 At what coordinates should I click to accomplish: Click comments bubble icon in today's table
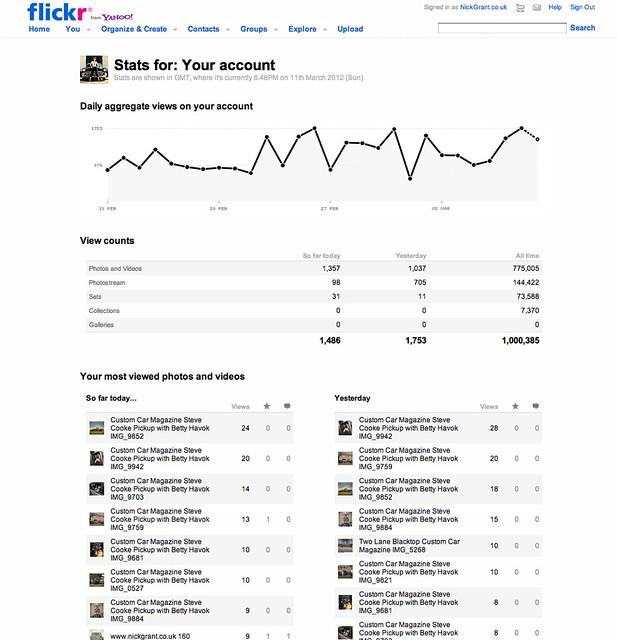[289, 406]
